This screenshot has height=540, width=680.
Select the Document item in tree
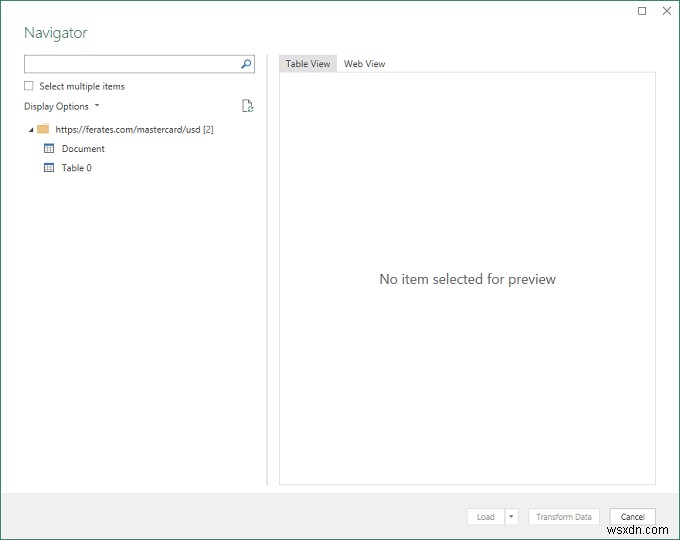coord(83,149)
